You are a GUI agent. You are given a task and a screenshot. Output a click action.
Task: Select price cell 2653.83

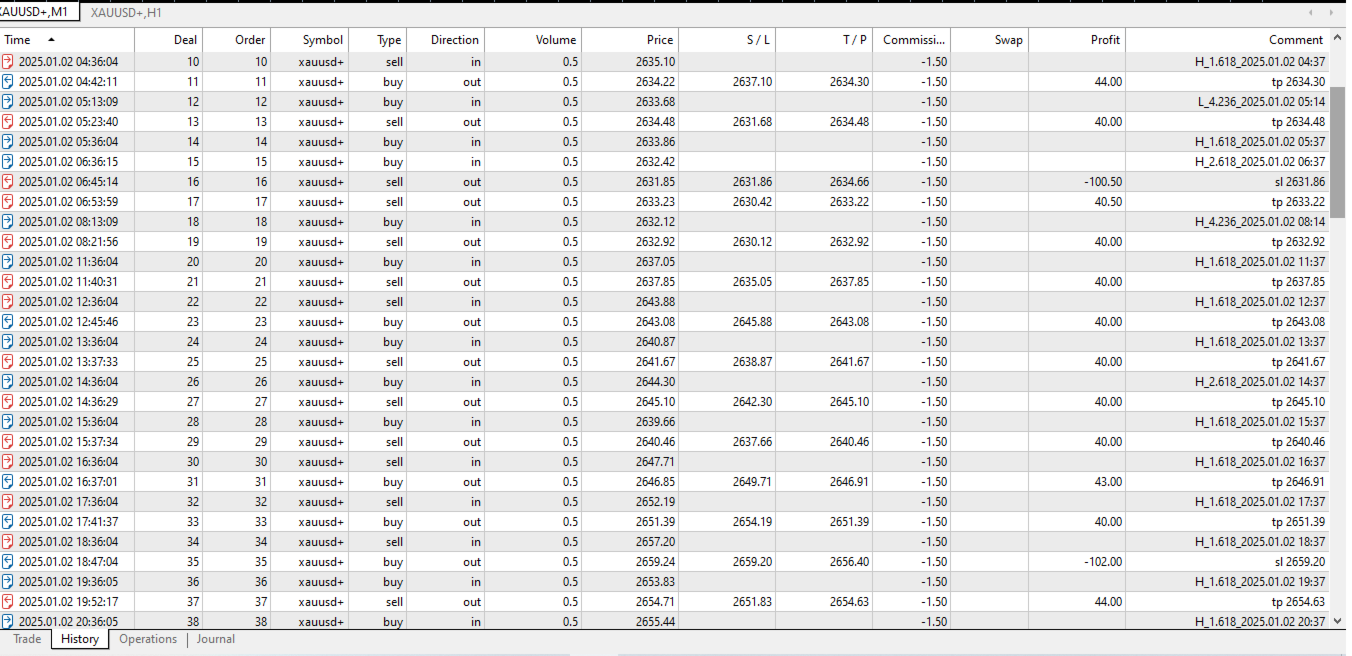coord(655,582)
